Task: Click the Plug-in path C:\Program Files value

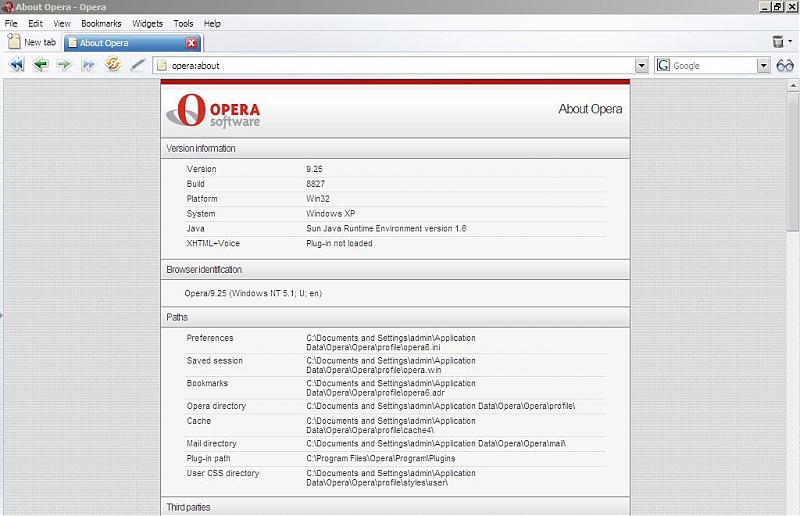Action: [381, 458]
